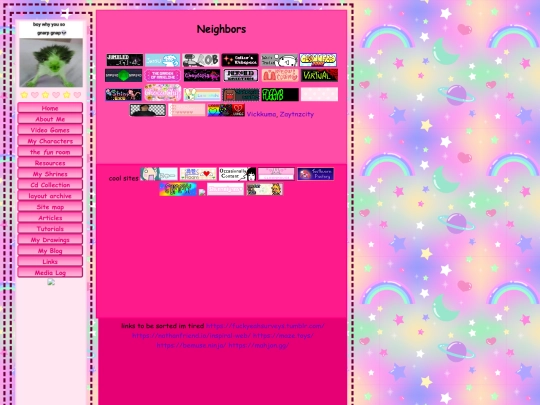
Task: Open the layout archive page
Action: pos(50,196)
